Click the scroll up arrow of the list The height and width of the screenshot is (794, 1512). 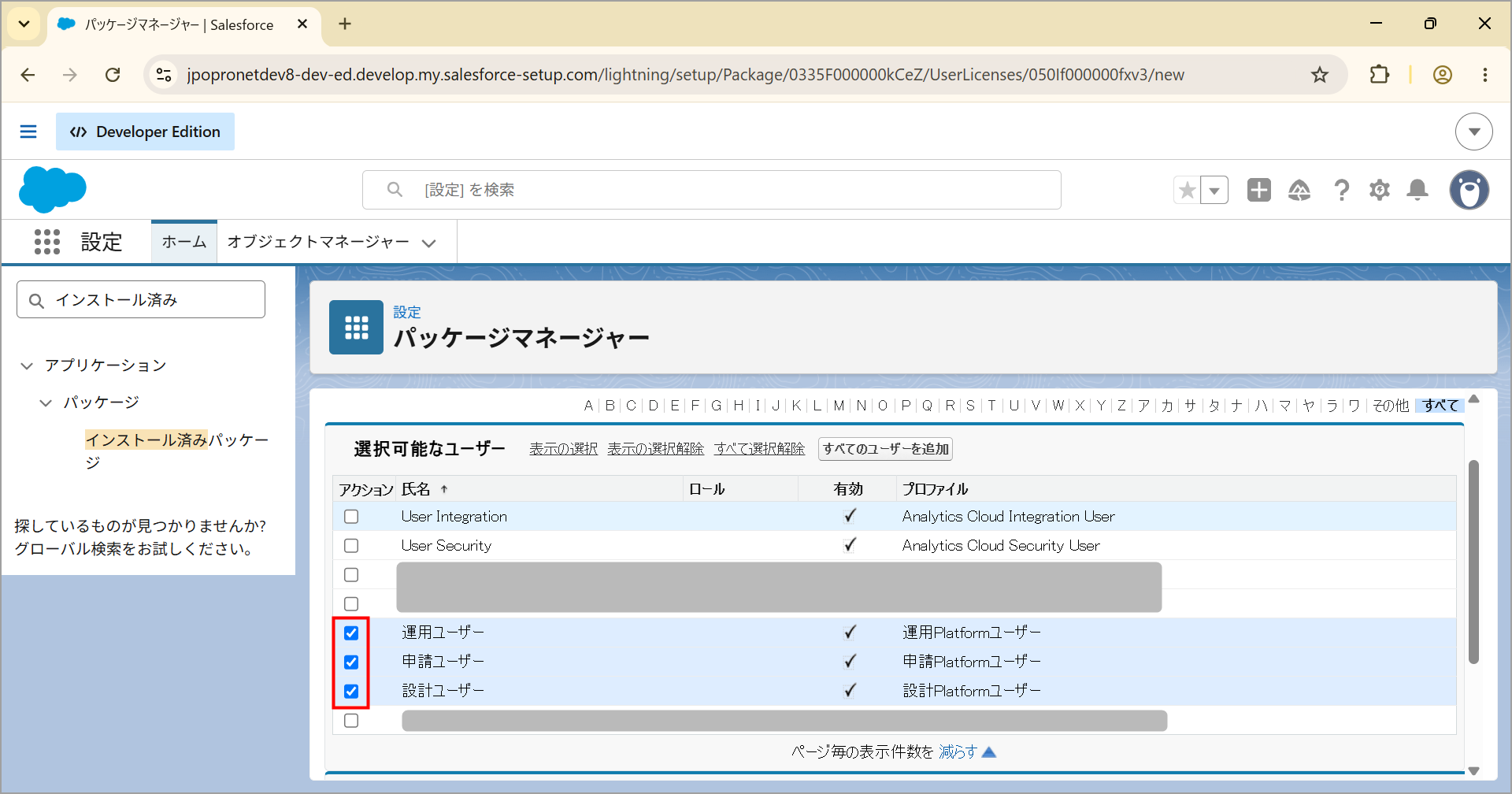(x=1474, y=399)
